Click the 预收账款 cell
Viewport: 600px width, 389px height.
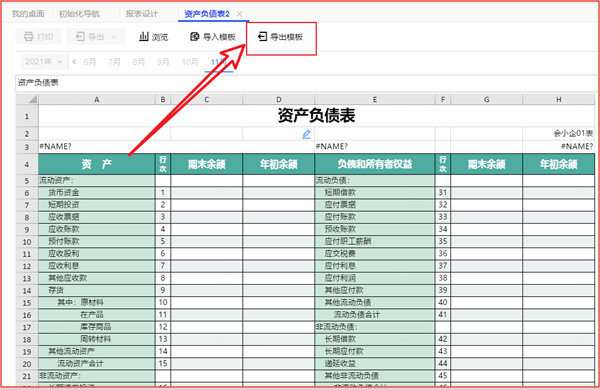375,229
